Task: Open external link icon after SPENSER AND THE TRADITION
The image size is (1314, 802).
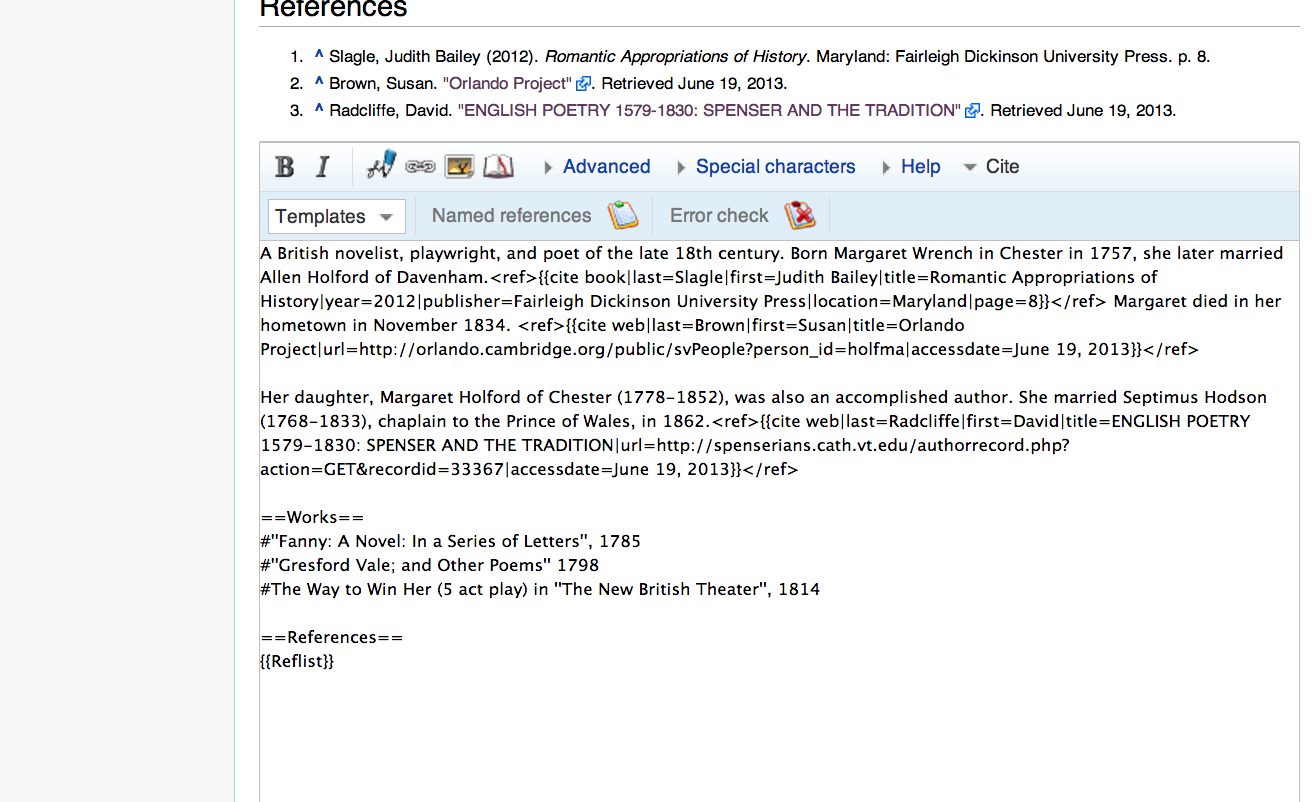Action: 971,111
